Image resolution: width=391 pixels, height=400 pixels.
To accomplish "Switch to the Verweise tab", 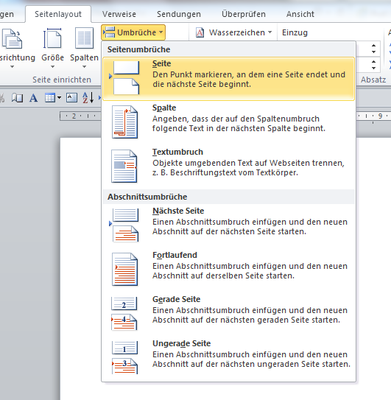I will [x=119, y=14].
